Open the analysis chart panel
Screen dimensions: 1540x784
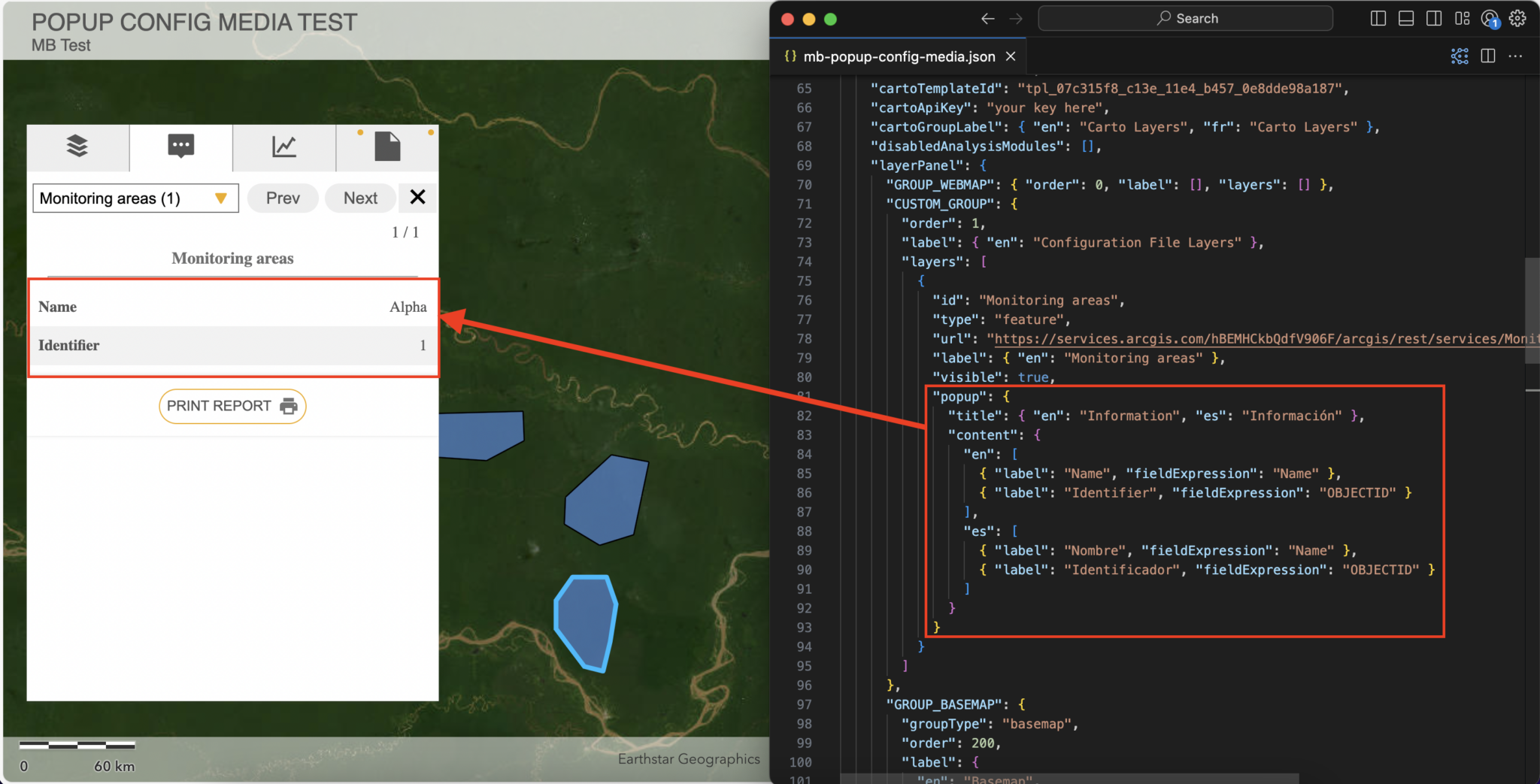(283, 147)
